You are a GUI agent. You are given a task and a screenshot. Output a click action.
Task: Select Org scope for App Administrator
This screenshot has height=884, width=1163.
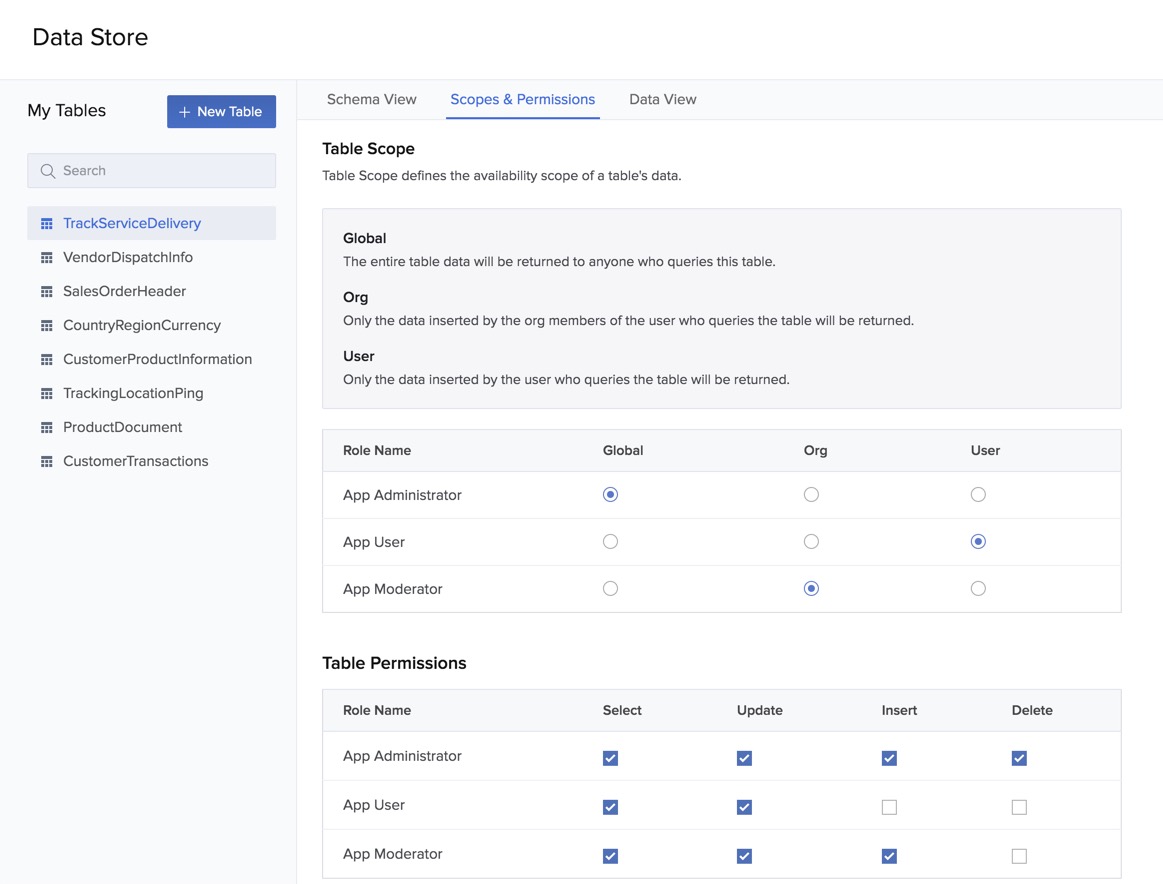coord(811,494)
